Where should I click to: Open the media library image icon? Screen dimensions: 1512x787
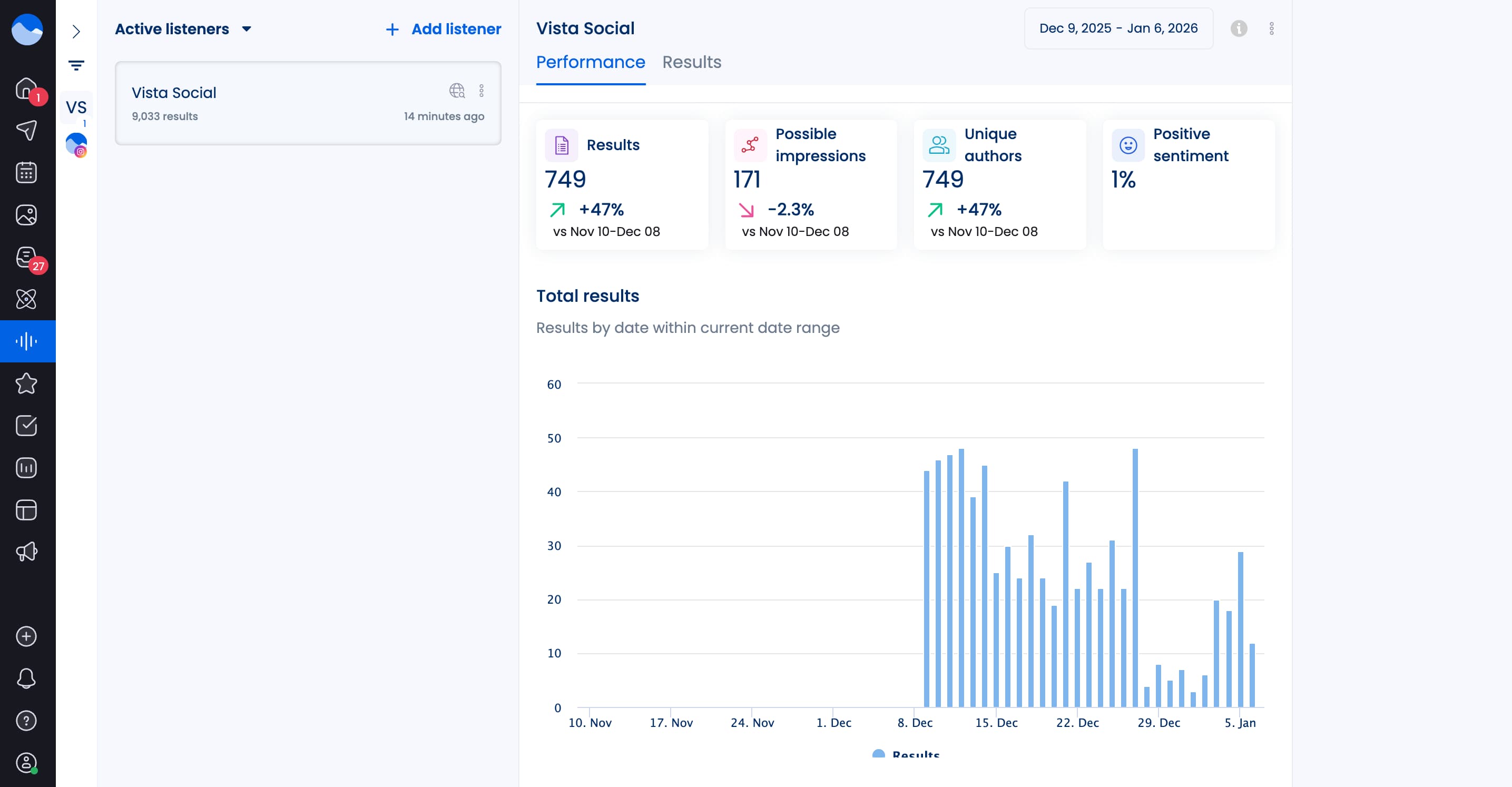[x=27, y=215]
